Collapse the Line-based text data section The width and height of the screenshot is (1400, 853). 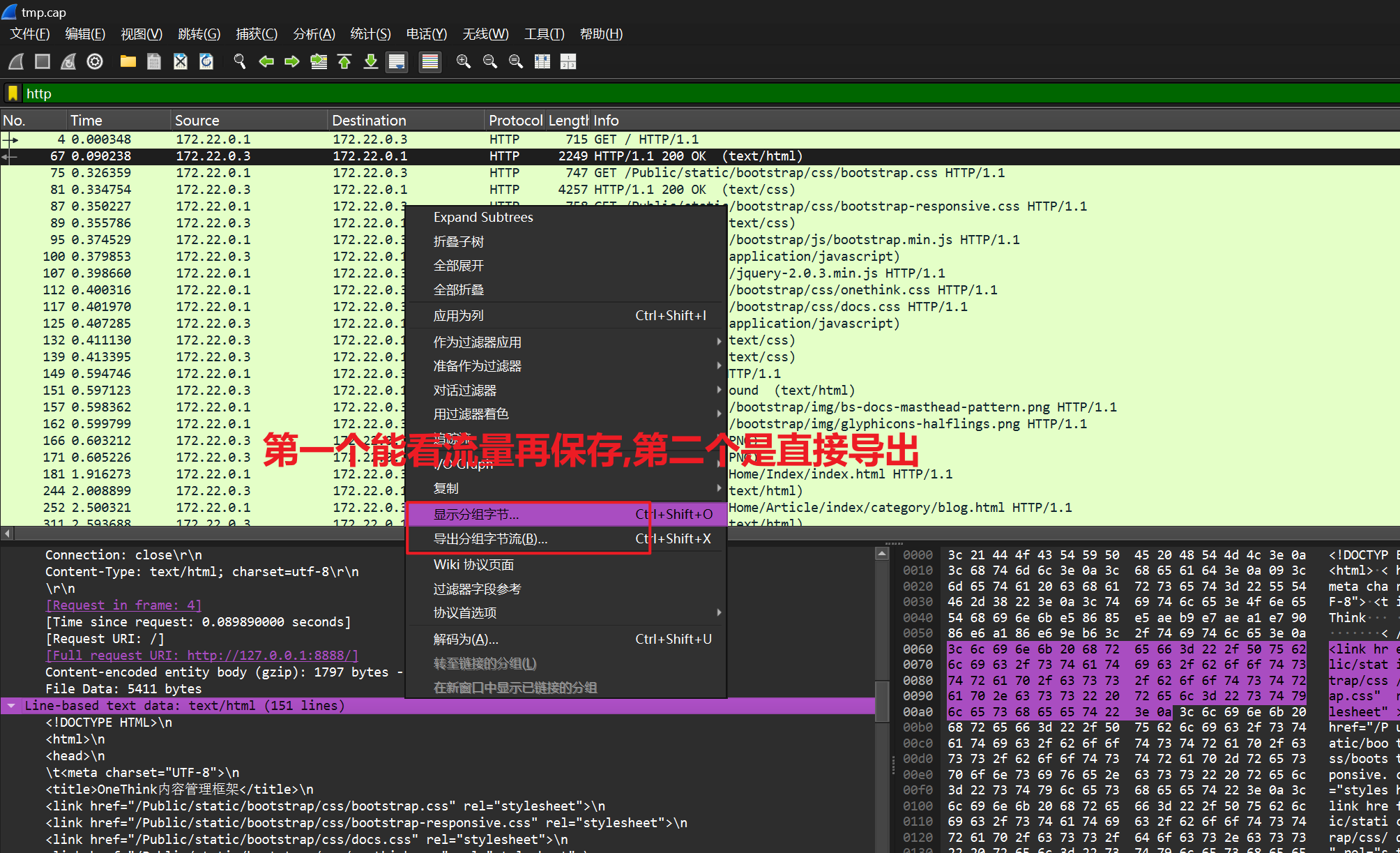[x=11, y=705]
